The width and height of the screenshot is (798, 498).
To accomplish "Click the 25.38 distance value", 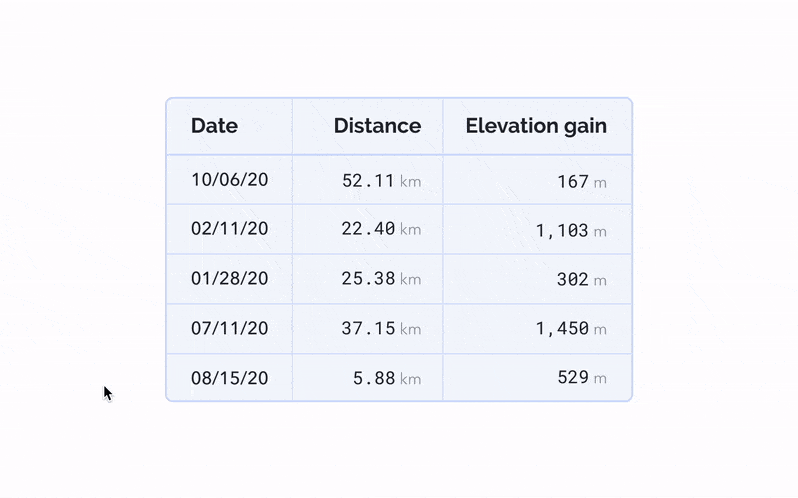I will pos(368,279).
